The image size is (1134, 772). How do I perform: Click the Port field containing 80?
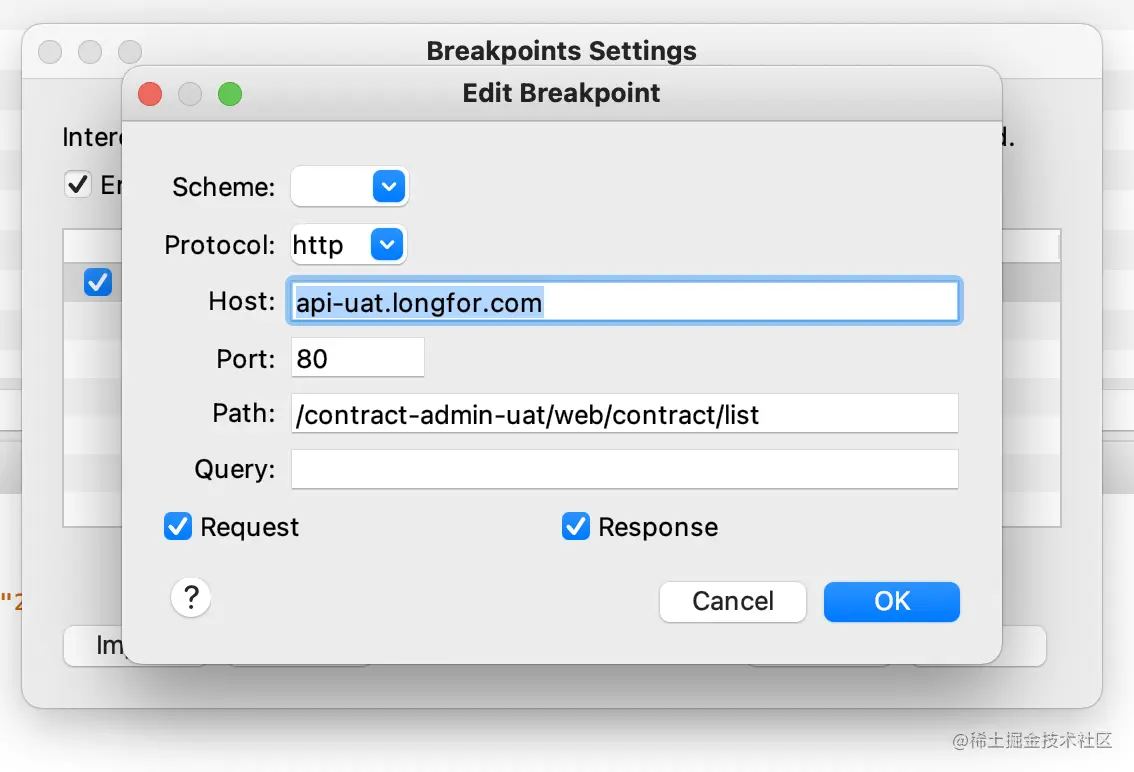tap(357, 359)
